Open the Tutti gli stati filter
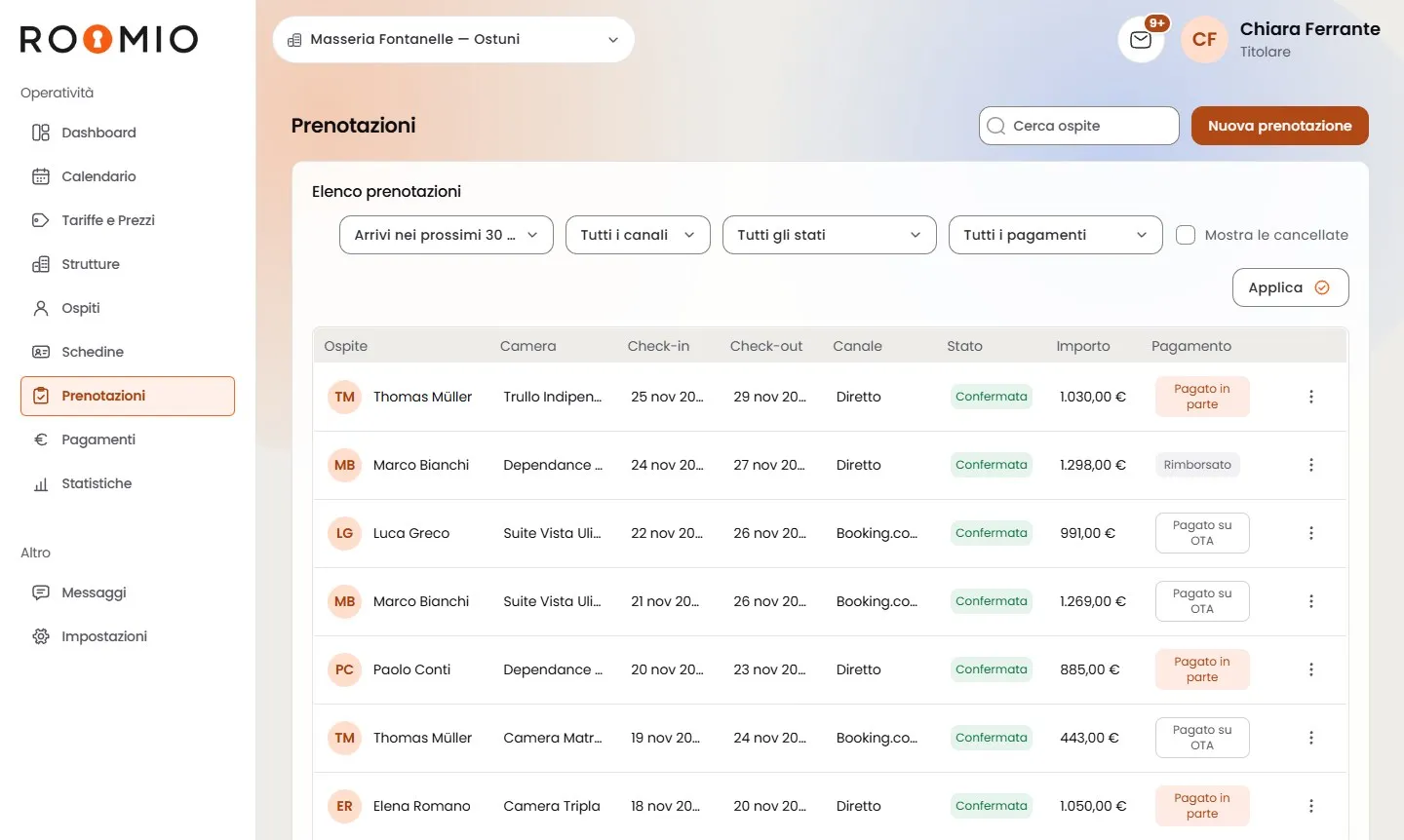The height and width of the screenshot is (840, 1404). pyautogui.click(x=830, y=235)
